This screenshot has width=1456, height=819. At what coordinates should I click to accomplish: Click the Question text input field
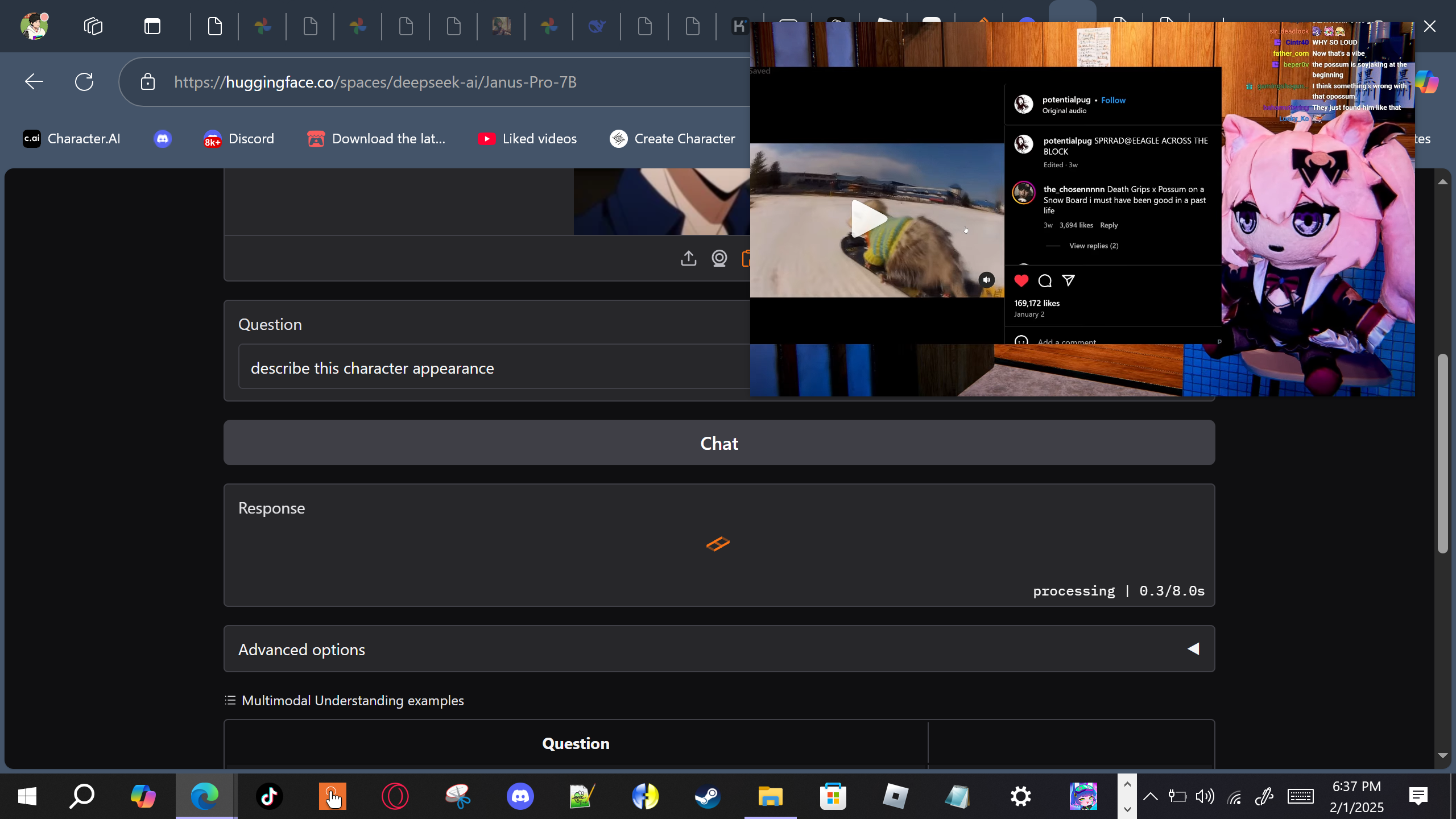pos(495,367)
